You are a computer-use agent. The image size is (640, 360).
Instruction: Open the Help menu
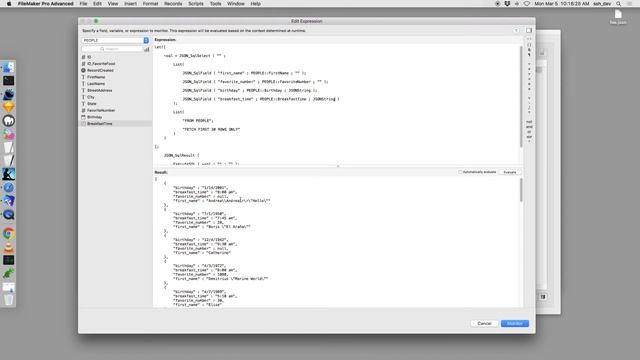click(x=256, y=4)
